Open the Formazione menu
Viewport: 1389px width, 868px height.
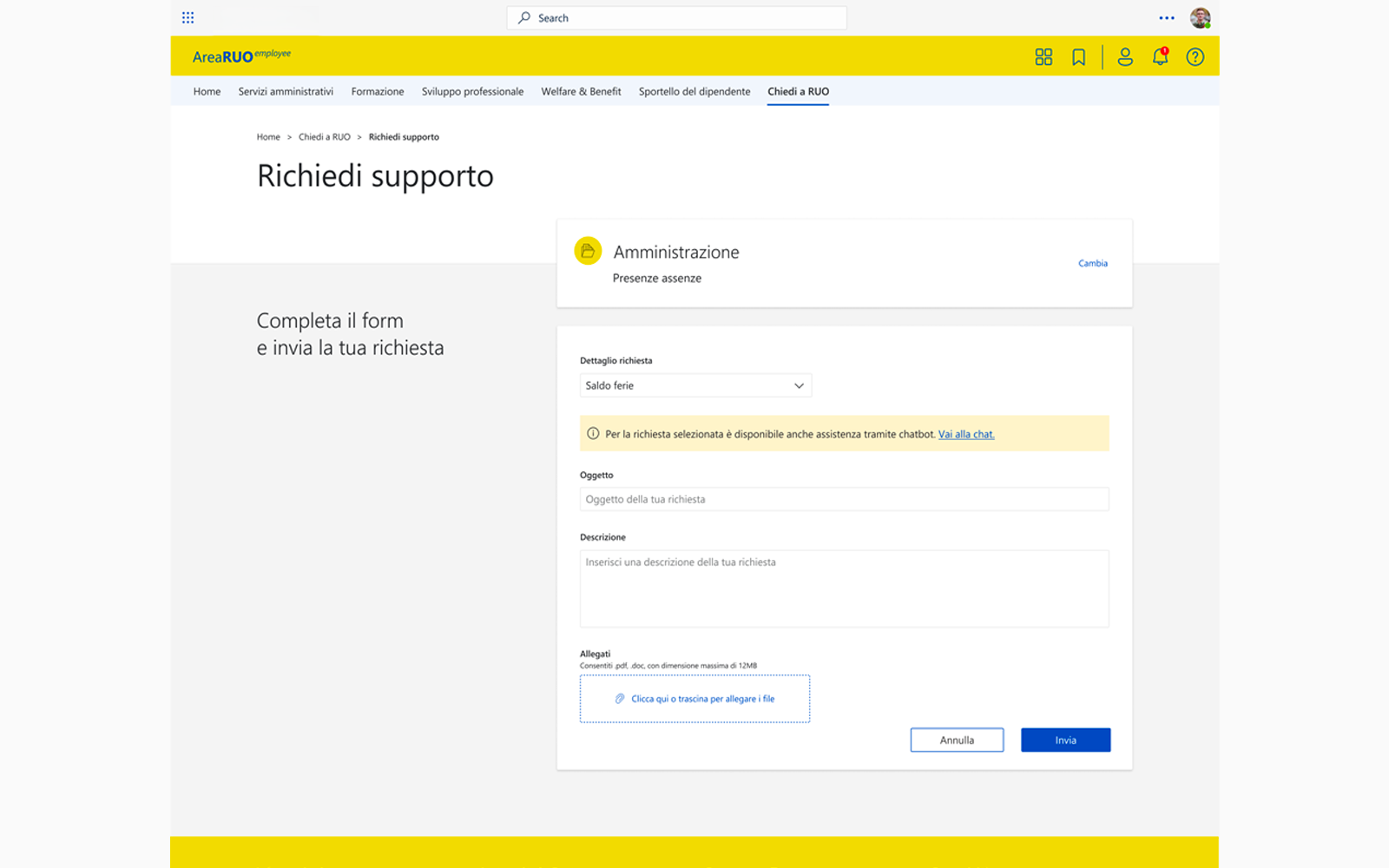pyautogui.click(x=378, y=91)
